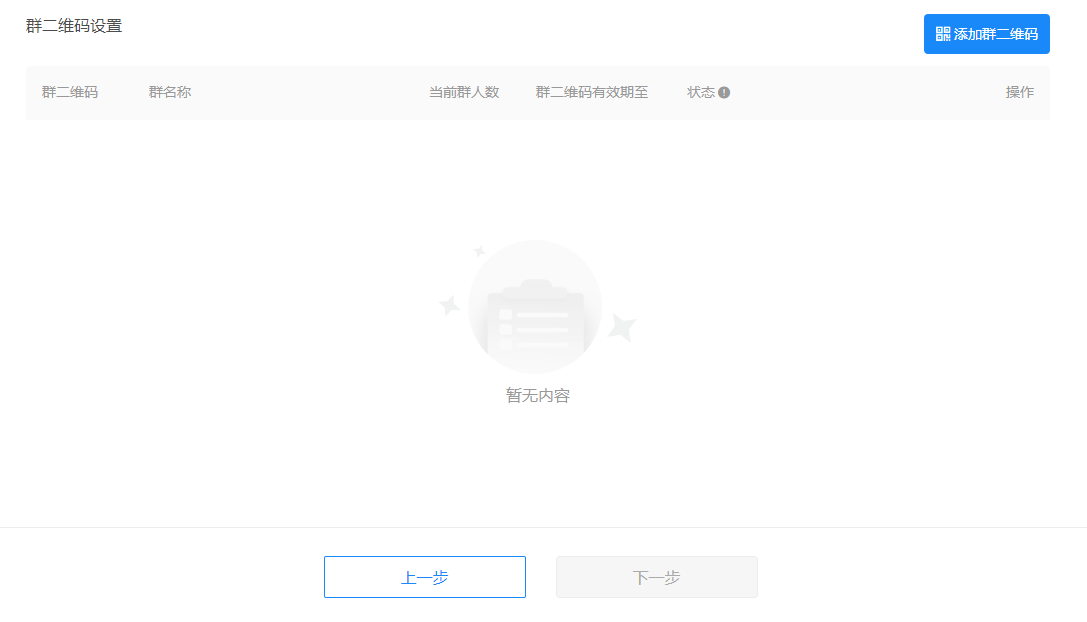Select the 操作 column header
This screenshot has height=622, width=1087.
[x=1020, y=92]
